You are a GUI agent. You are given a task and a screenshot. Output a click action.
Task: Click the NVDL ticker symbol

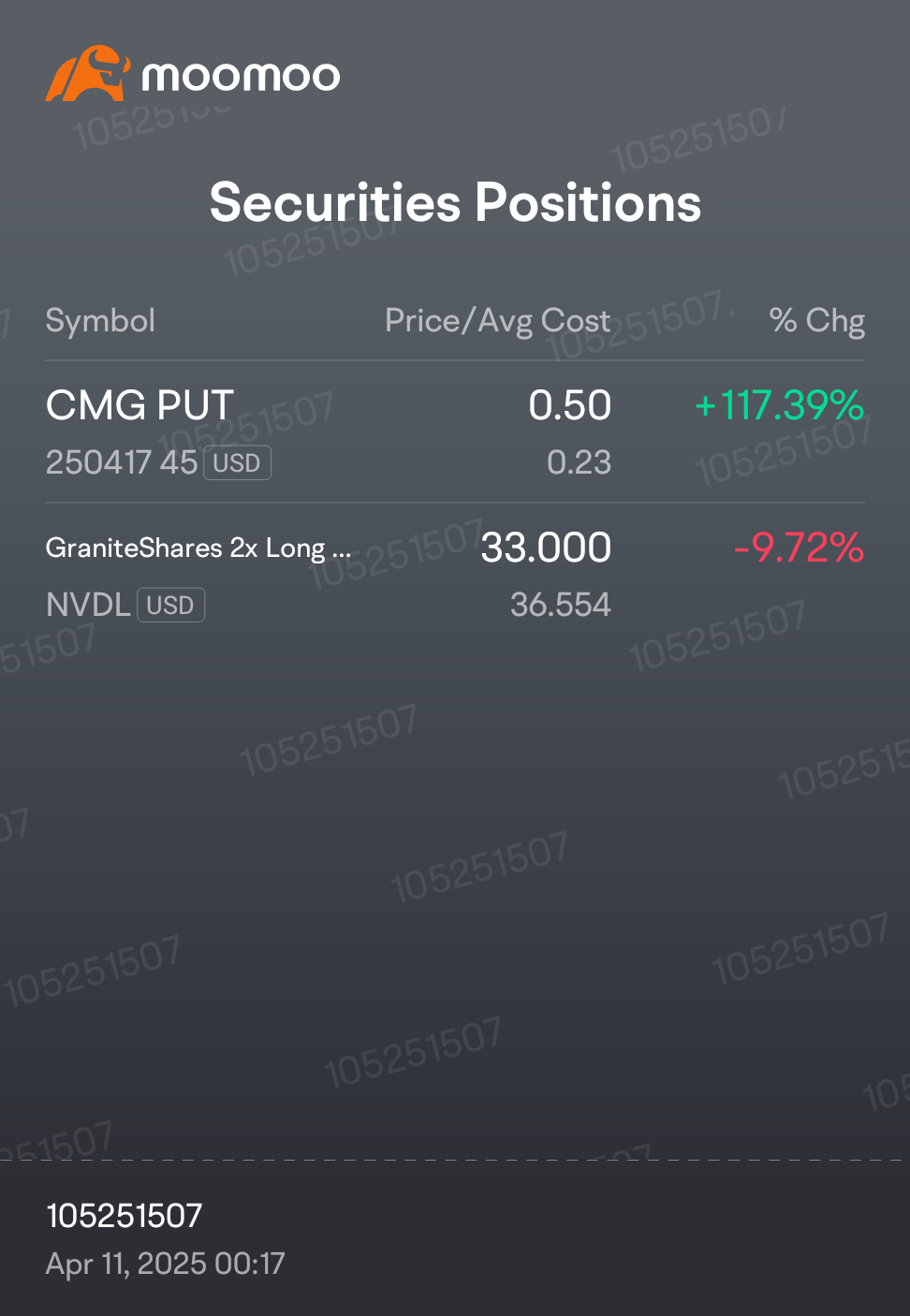click(x=88, y=605)
